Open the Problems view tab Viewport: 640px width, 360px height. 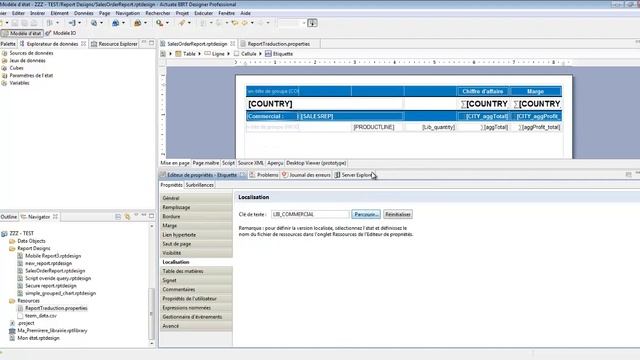(264, 175)
